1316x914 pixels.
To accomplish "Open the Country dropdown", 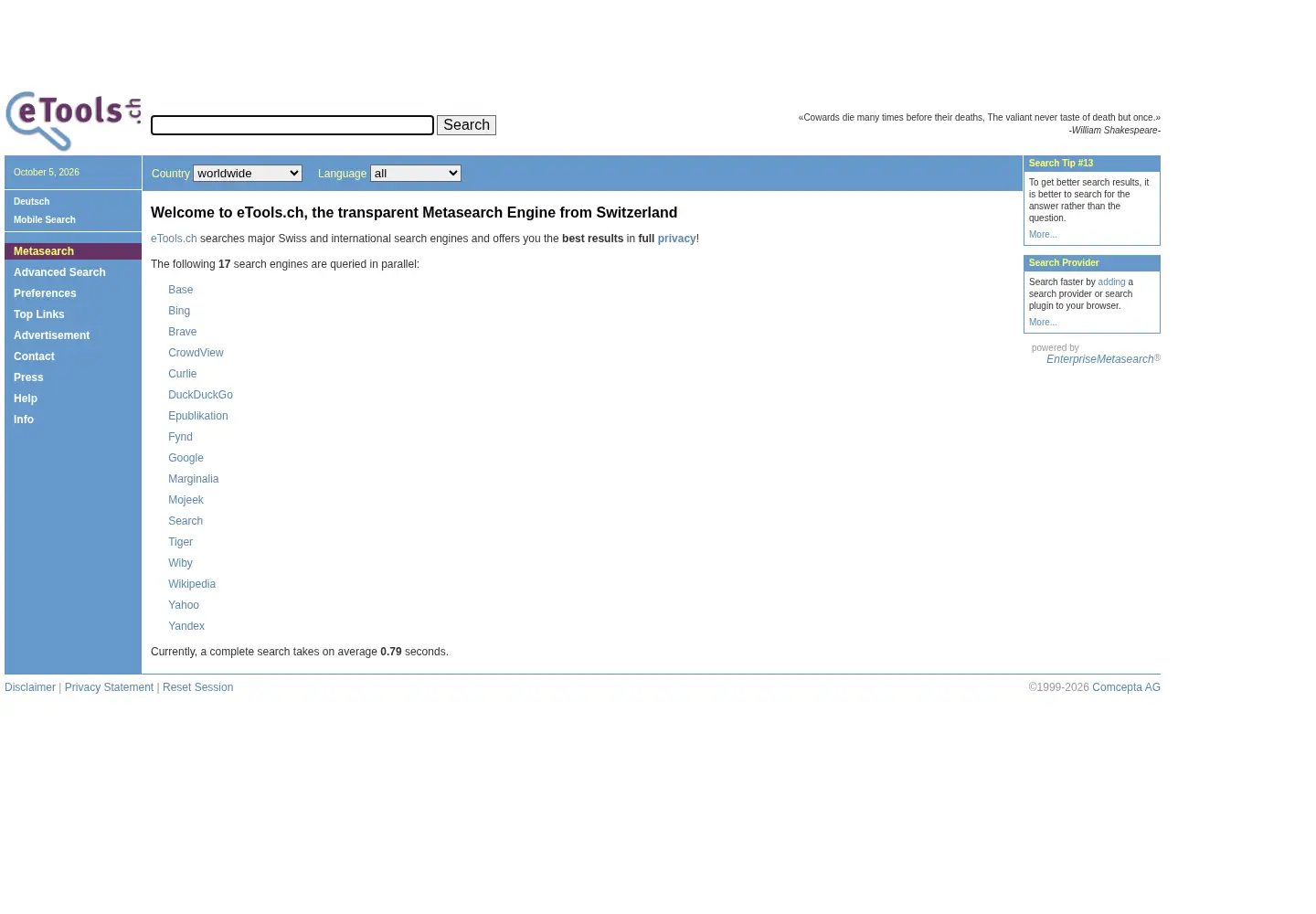I will pyautogui.click(x=248, y=174).
